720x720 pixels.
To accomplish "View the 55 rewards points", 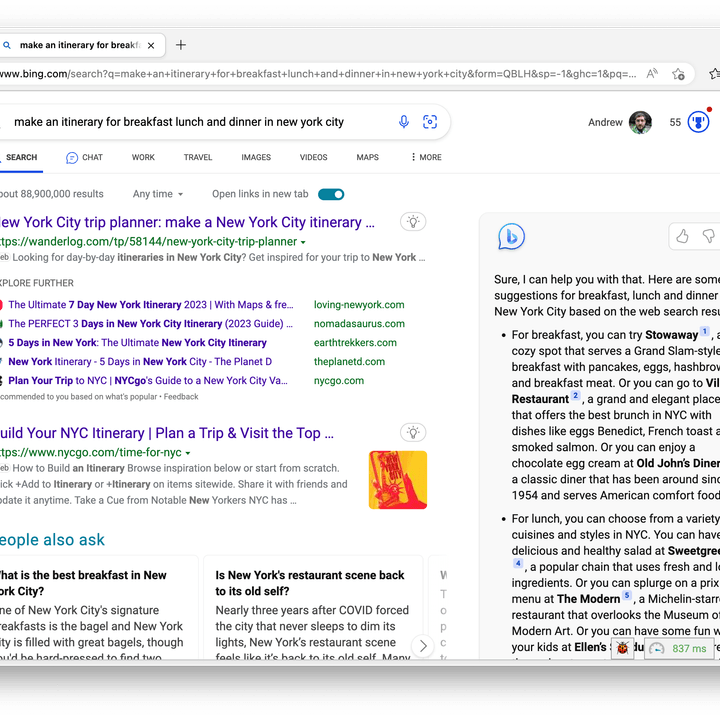I will tap(675, 122).
